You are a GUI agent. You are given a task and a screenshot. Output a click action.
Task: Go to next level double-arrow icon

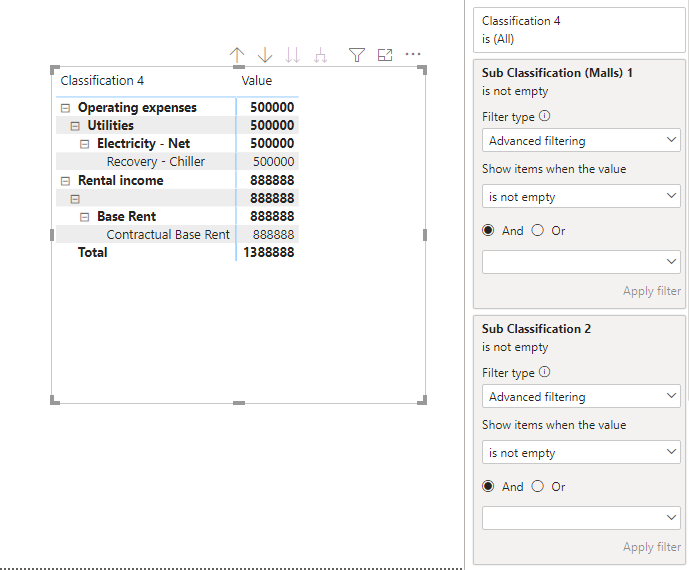coord(293,55)
